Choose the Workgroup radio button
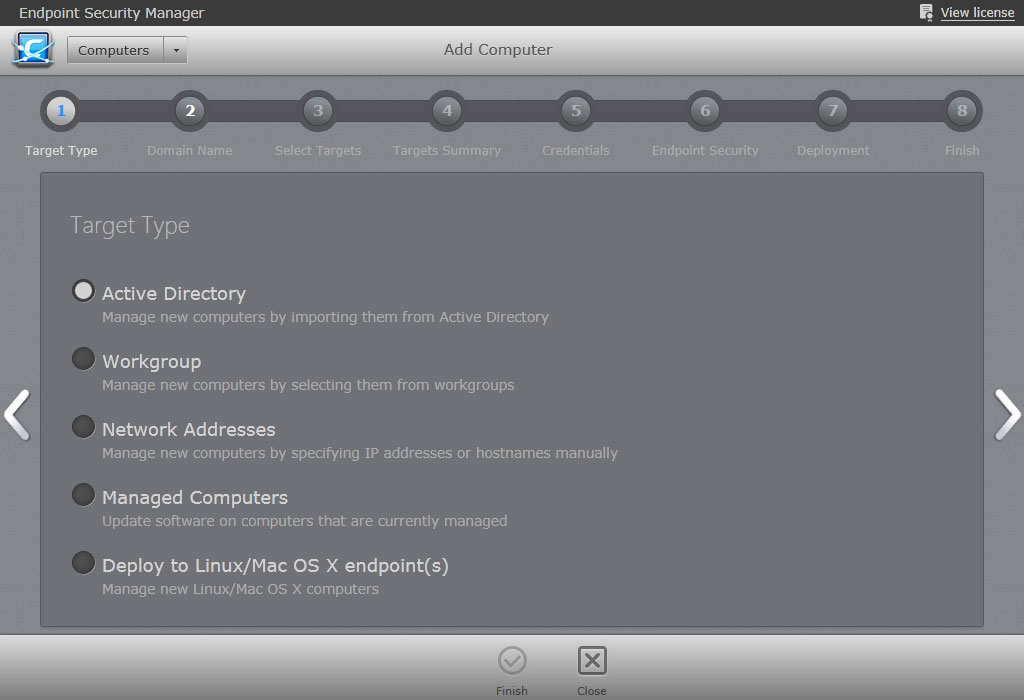1024x700 pixels. pos(84,358)
